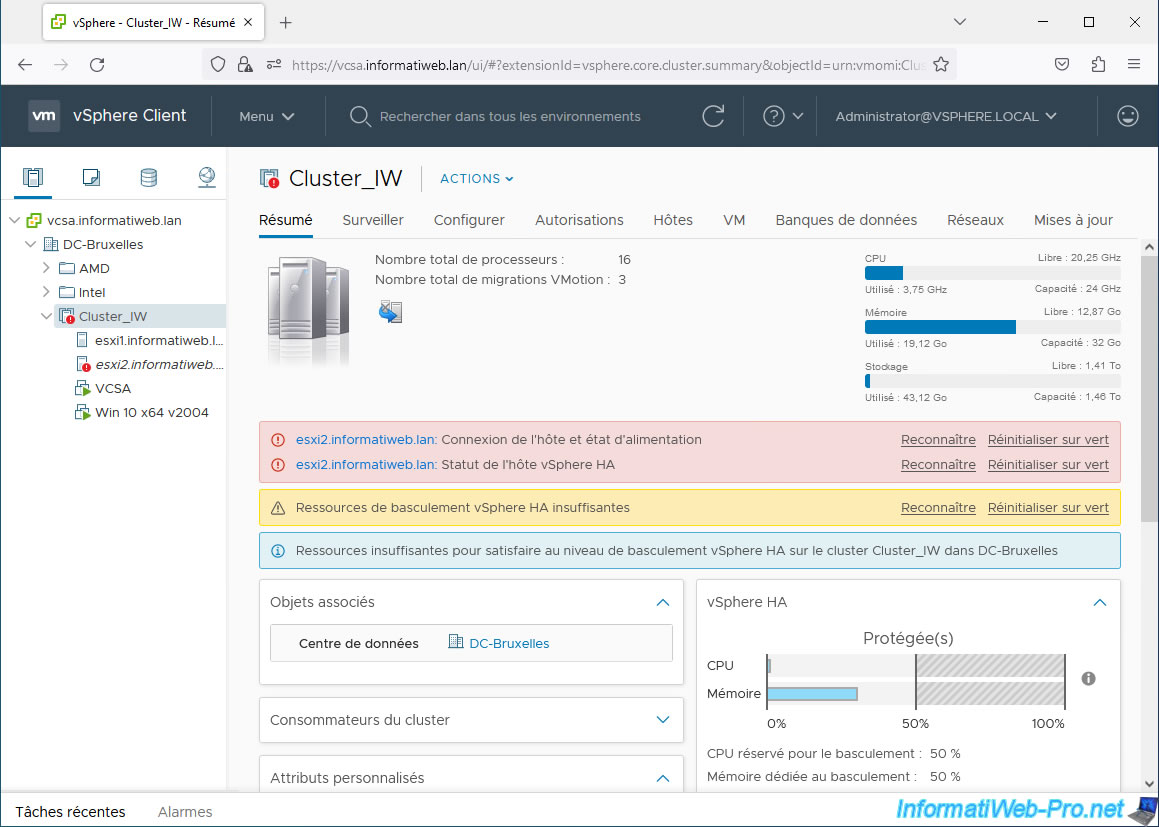The height and width of the screenshot is (827, 1159).
Task: Click the vSphere HA info icon
Action: point(1089,679)
